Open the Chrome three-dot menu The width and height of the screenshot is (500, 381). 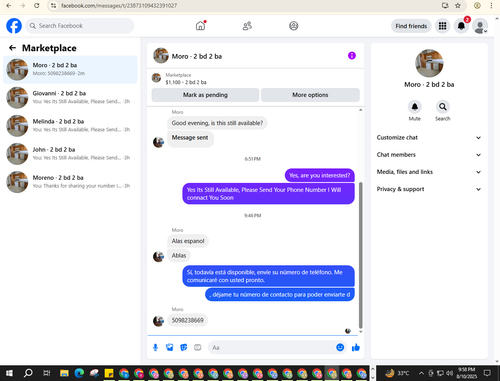coord(491,6)
